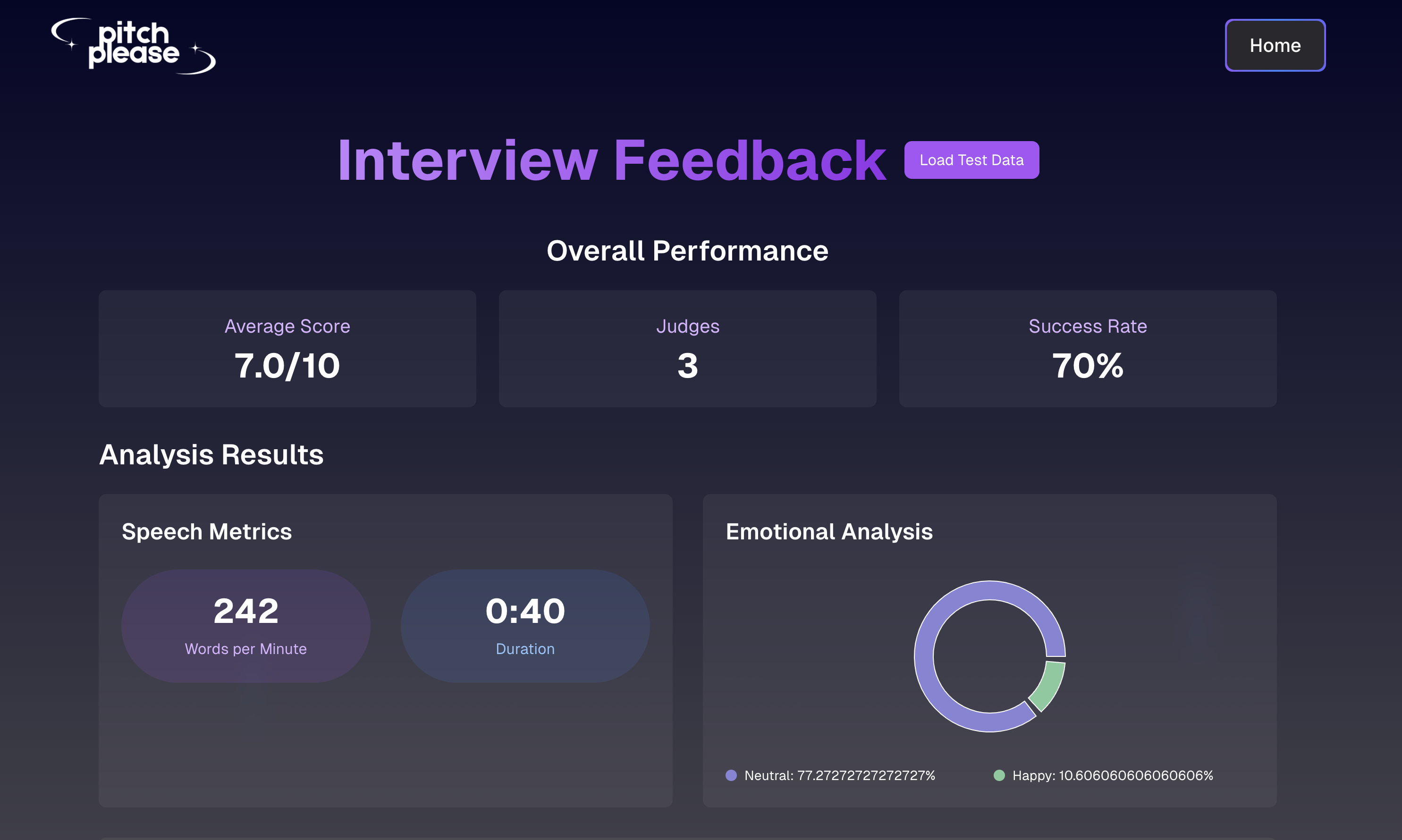Click the green Happy legend dot
1402x840 pixels.
coord(999,776)
